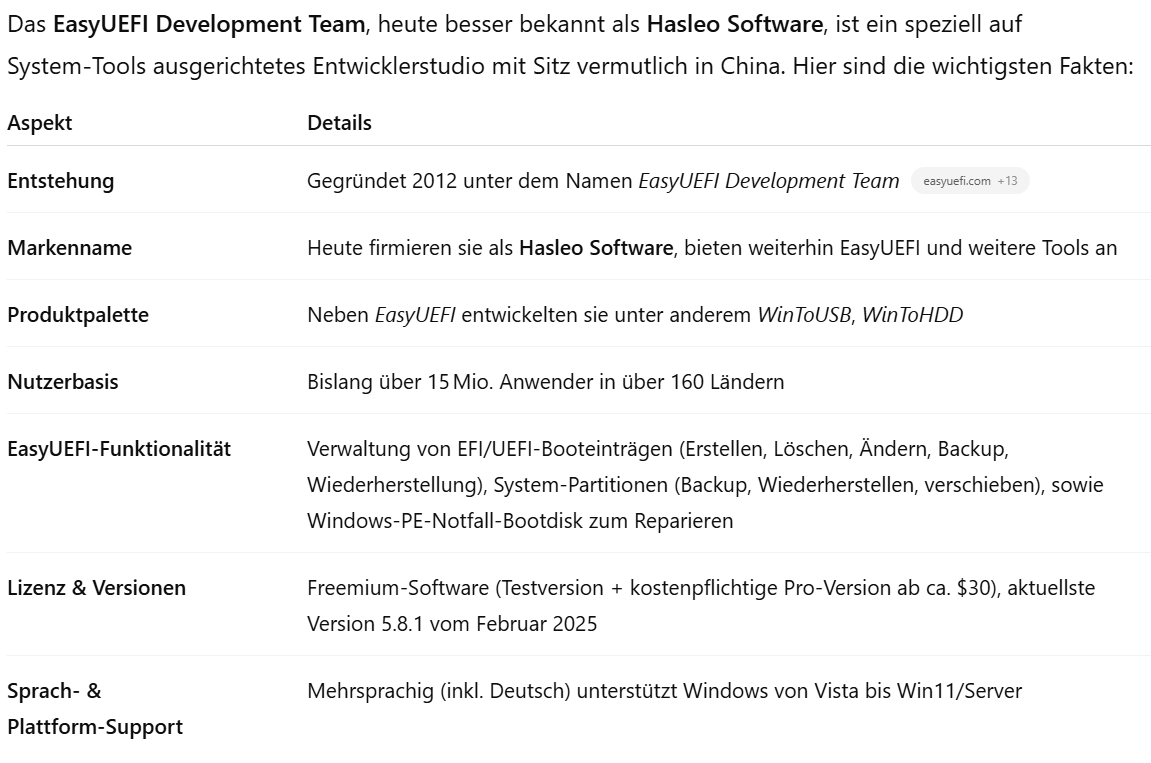Select the Lizenz & Versionen row label
This screenshot has height=763, width=1151.
click(x=96, y=587)
